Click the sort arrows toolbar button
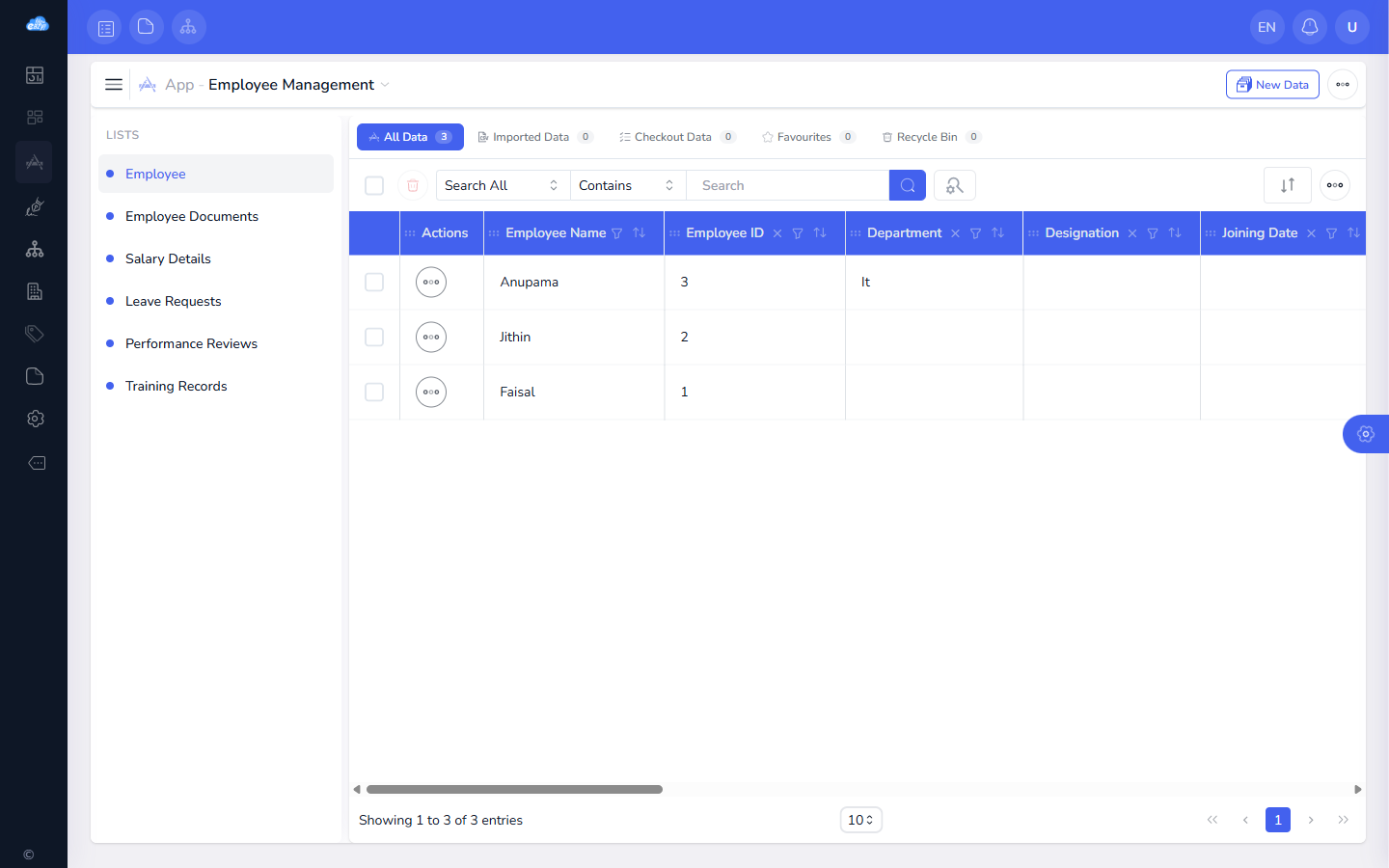1389x868 pixels. 1288,185
